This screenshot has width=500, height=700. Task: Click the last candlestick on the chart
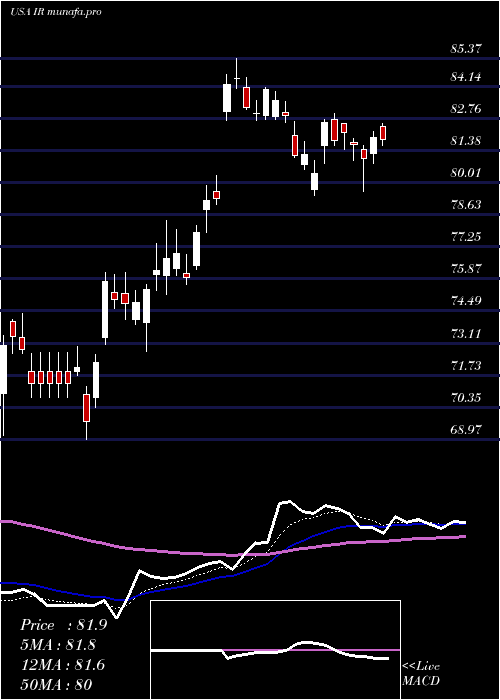(x=383, y=133)
